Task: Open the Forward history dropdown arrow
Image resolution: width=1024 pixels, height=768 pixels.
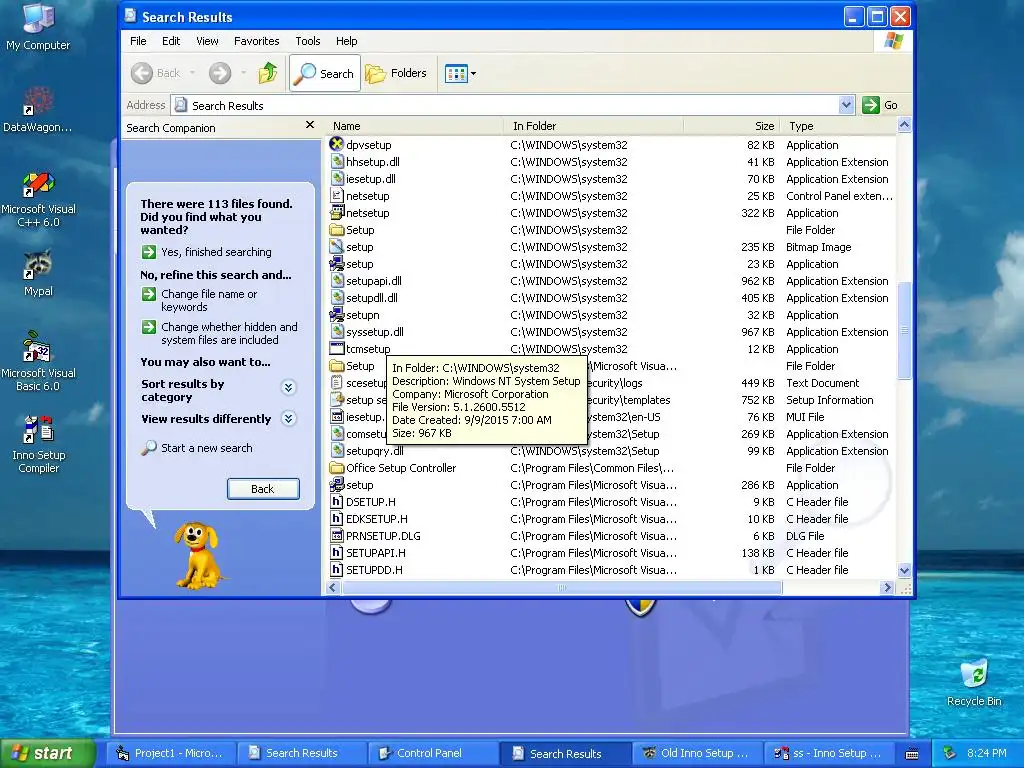Action: [244, 73]
